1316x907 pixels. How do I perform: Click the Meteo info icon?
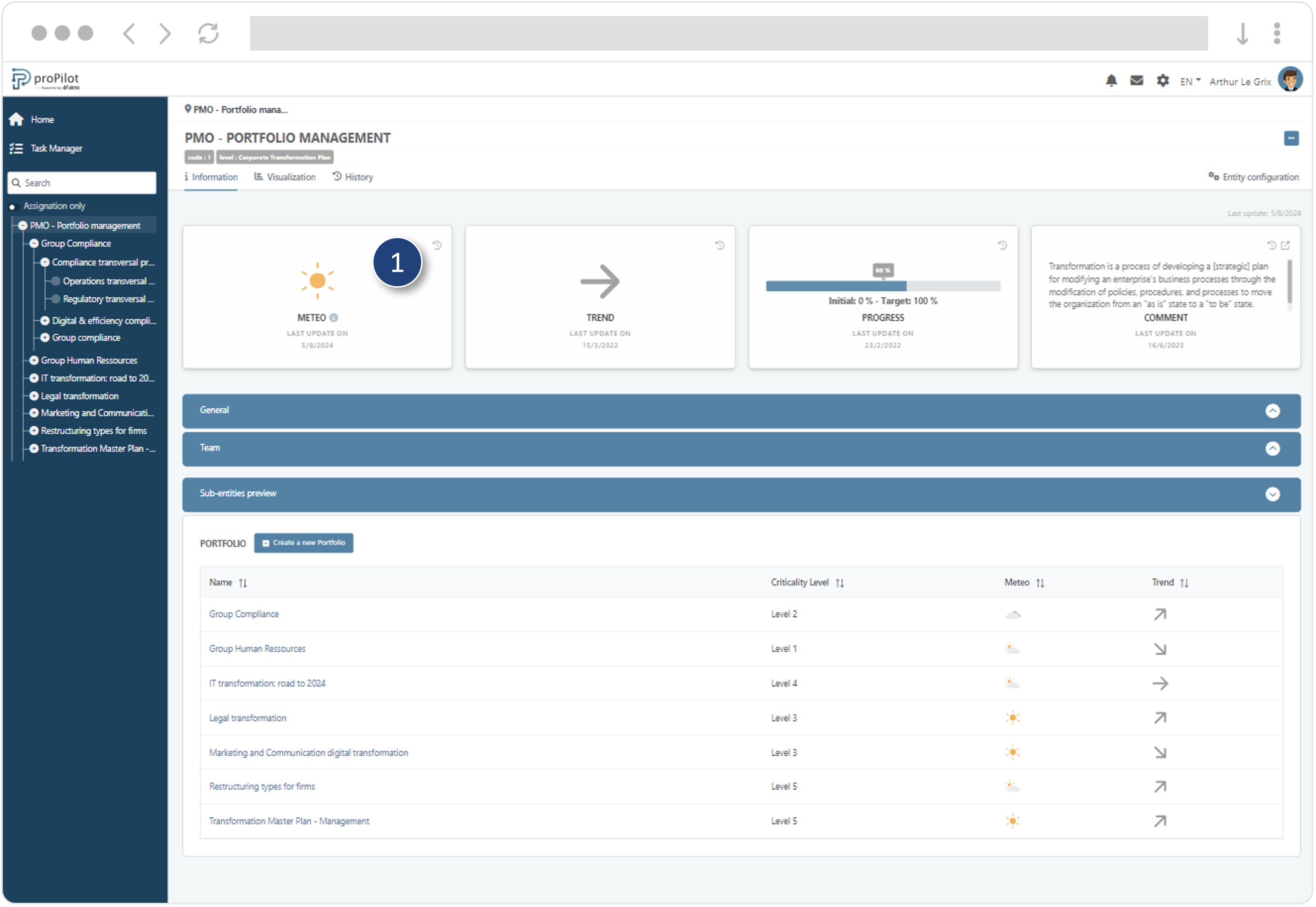334,318
